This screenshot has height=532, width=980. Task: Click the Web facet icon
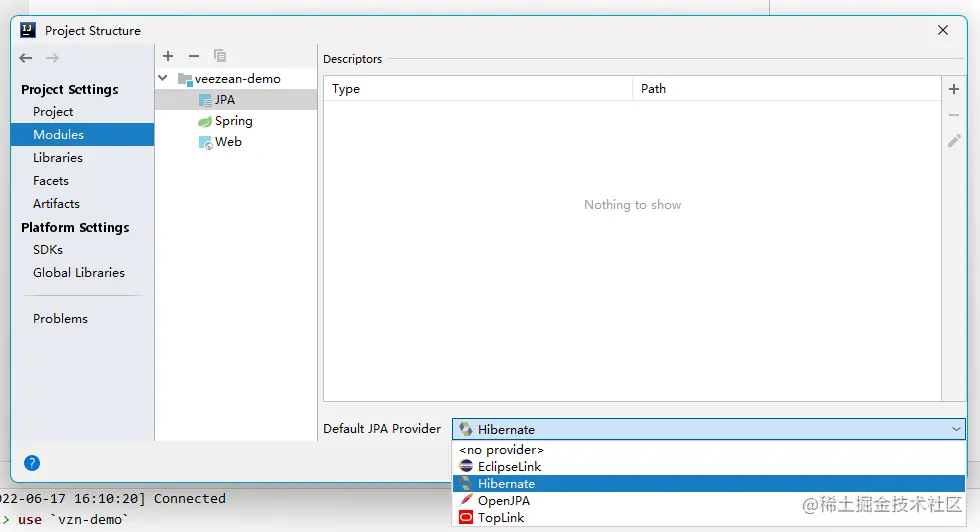coord(206,143)
